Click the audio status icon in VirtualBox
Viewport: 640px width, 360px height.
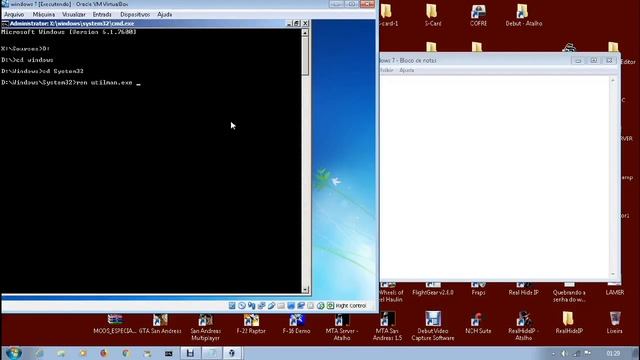[251, 306]
